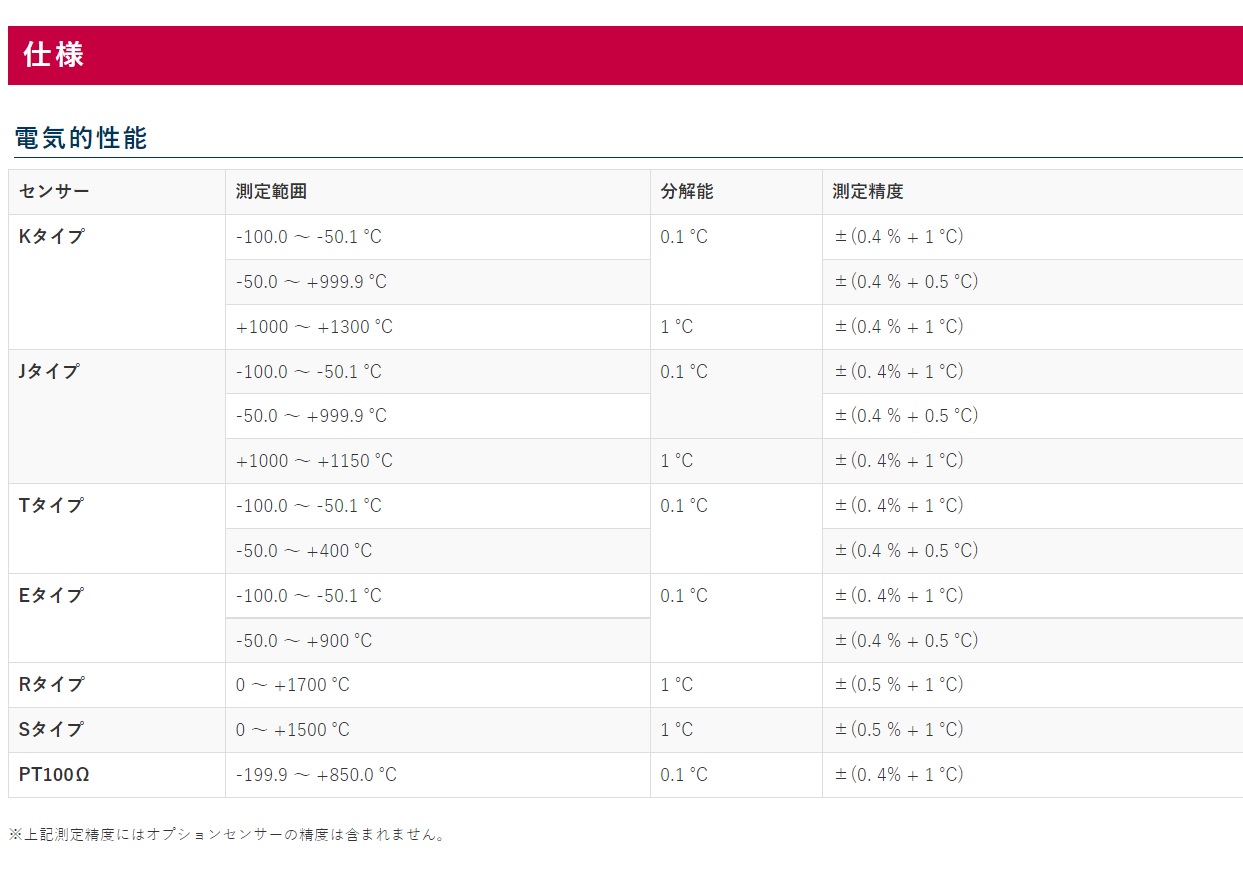Click the footnote about オプションセンサー accuracy

(227, 834)
